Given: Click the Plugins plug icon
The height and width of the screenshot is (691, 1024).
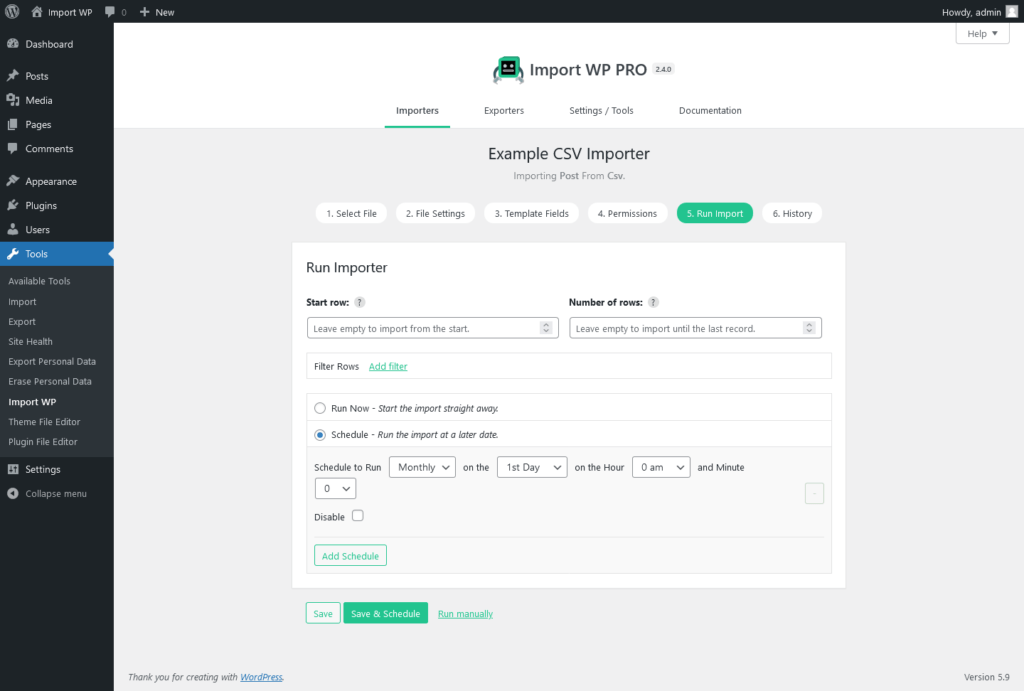Looking at the screenshot, I should pyautogui.click(x=13, y=205).
